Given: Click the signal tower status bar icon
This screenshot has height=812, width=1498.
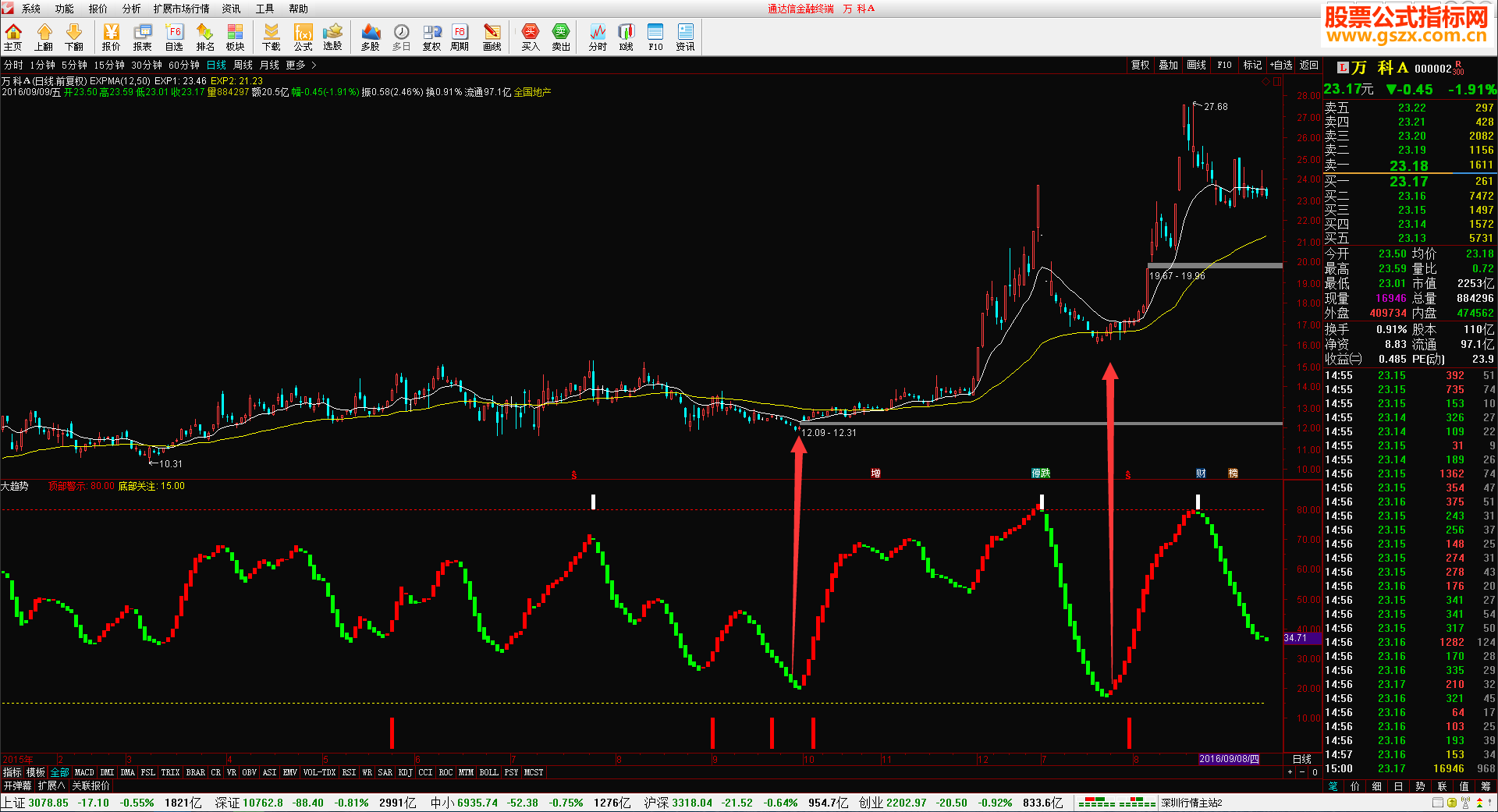Looking at the screenshot, I should pyautogui.click(x=1465, y=803).
